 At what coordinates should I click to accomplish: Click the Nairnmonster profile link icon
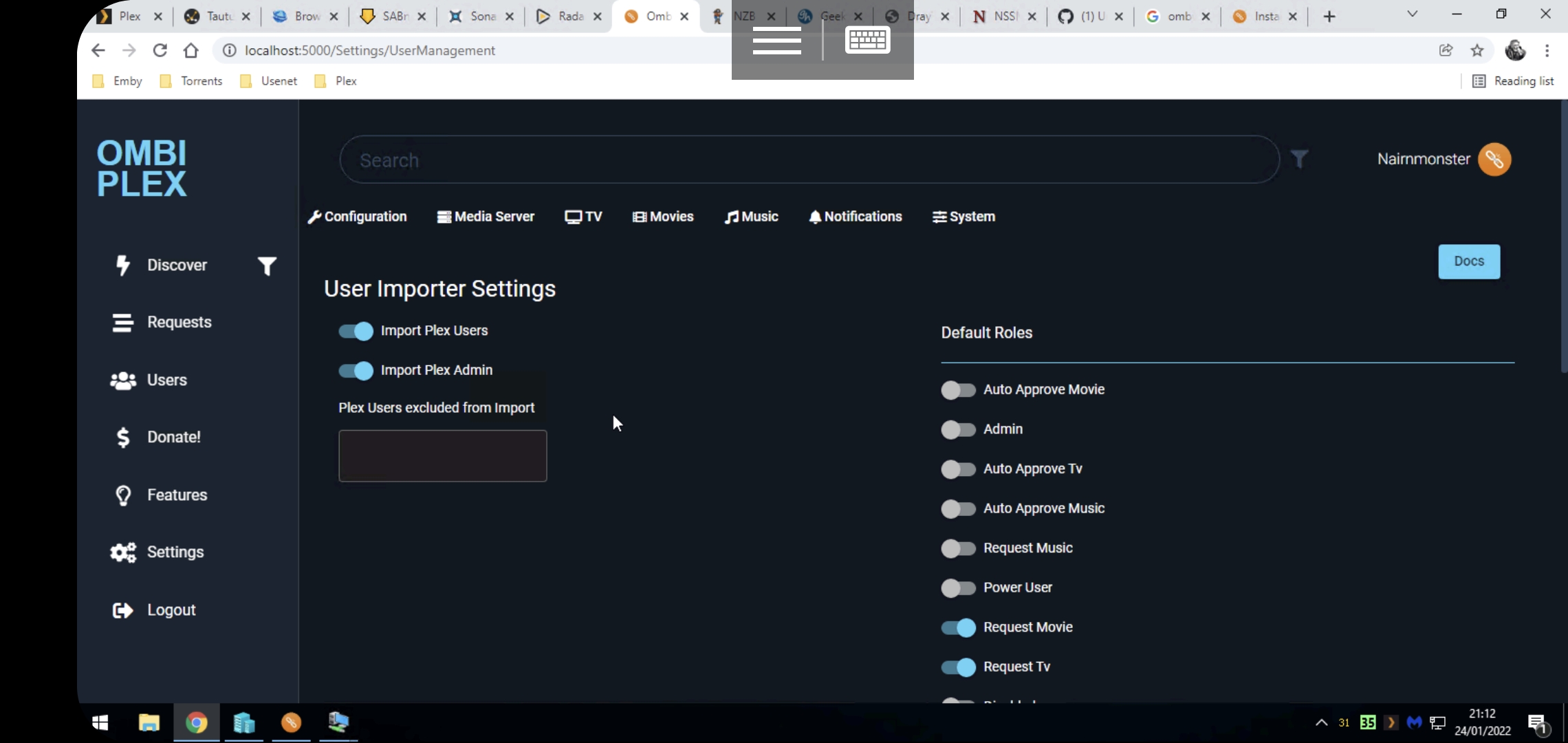tap(1494, 159)
